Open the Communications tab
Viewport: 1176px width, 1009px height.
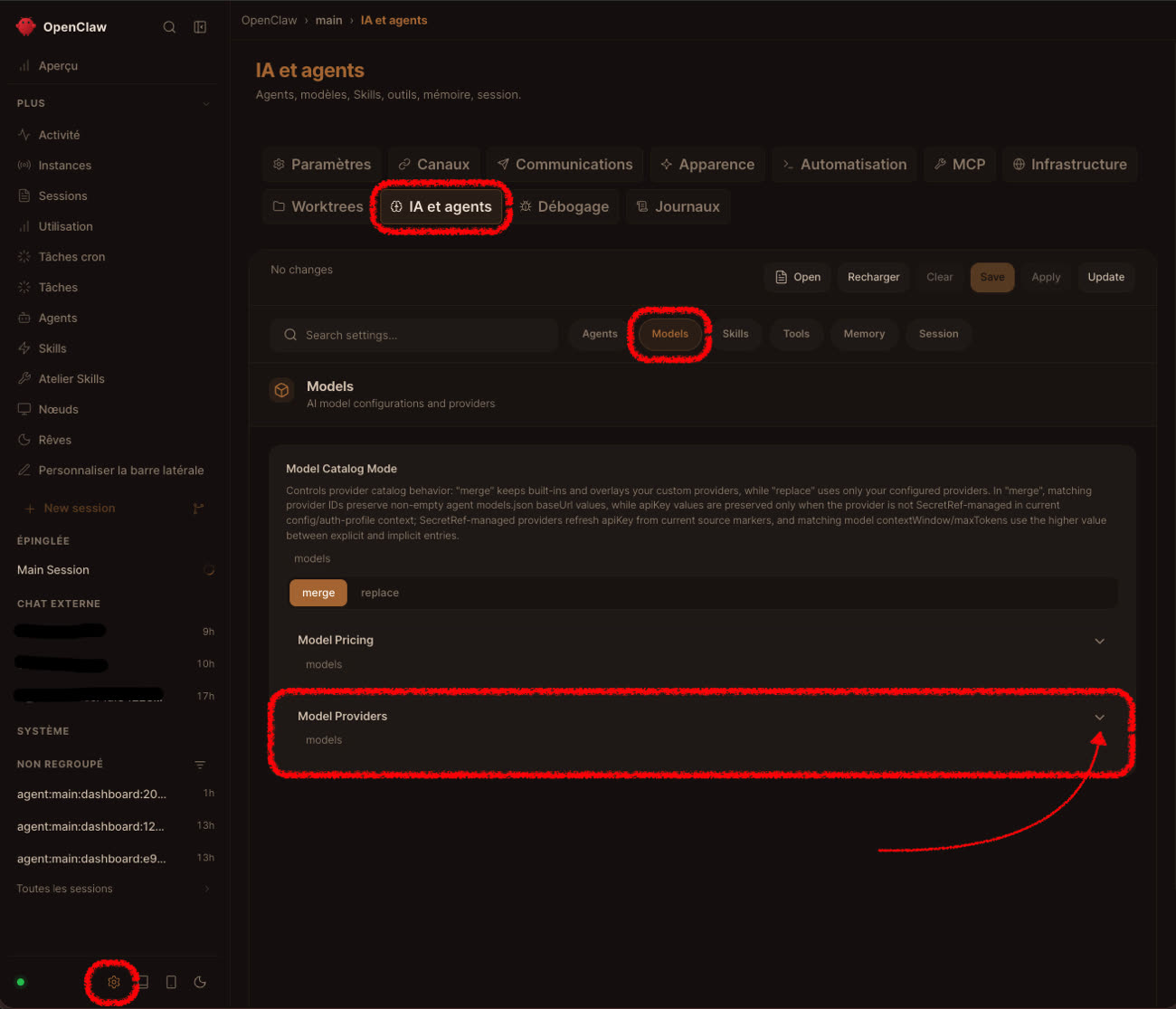[x=565, y=165]
